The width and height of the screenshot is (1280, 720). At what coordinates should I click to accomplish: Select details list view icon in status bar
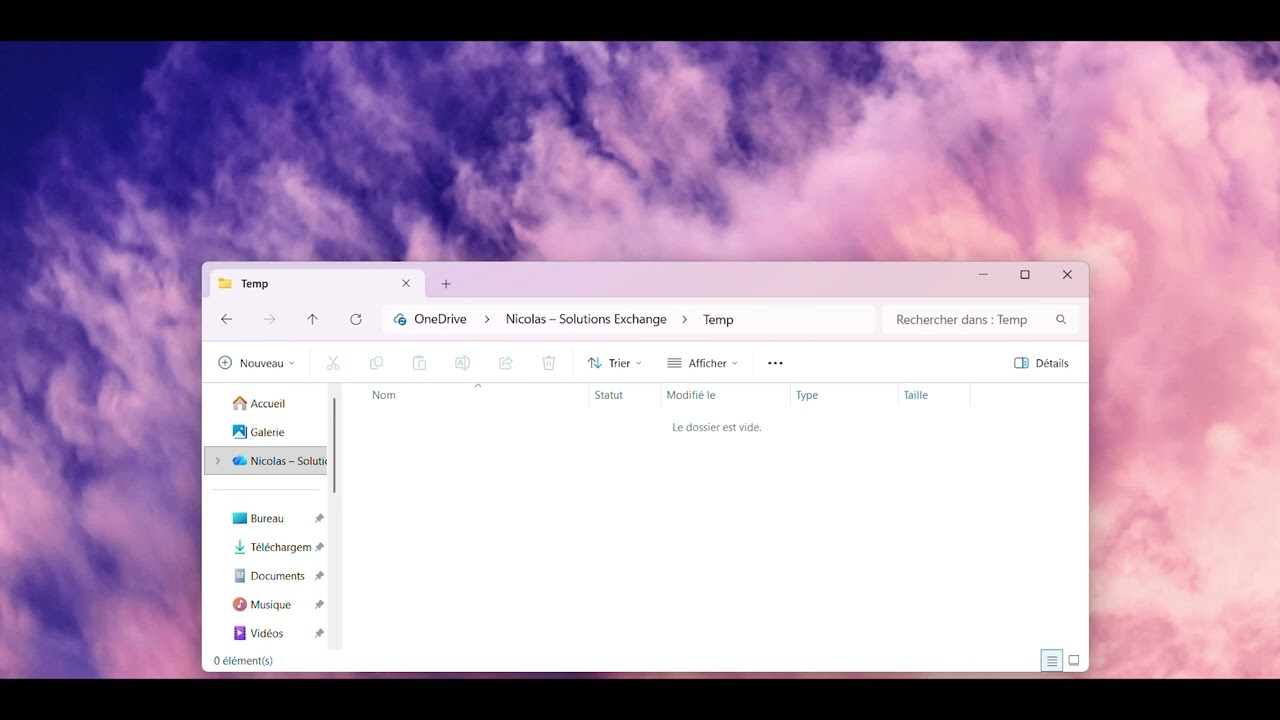coord(1051,660)
